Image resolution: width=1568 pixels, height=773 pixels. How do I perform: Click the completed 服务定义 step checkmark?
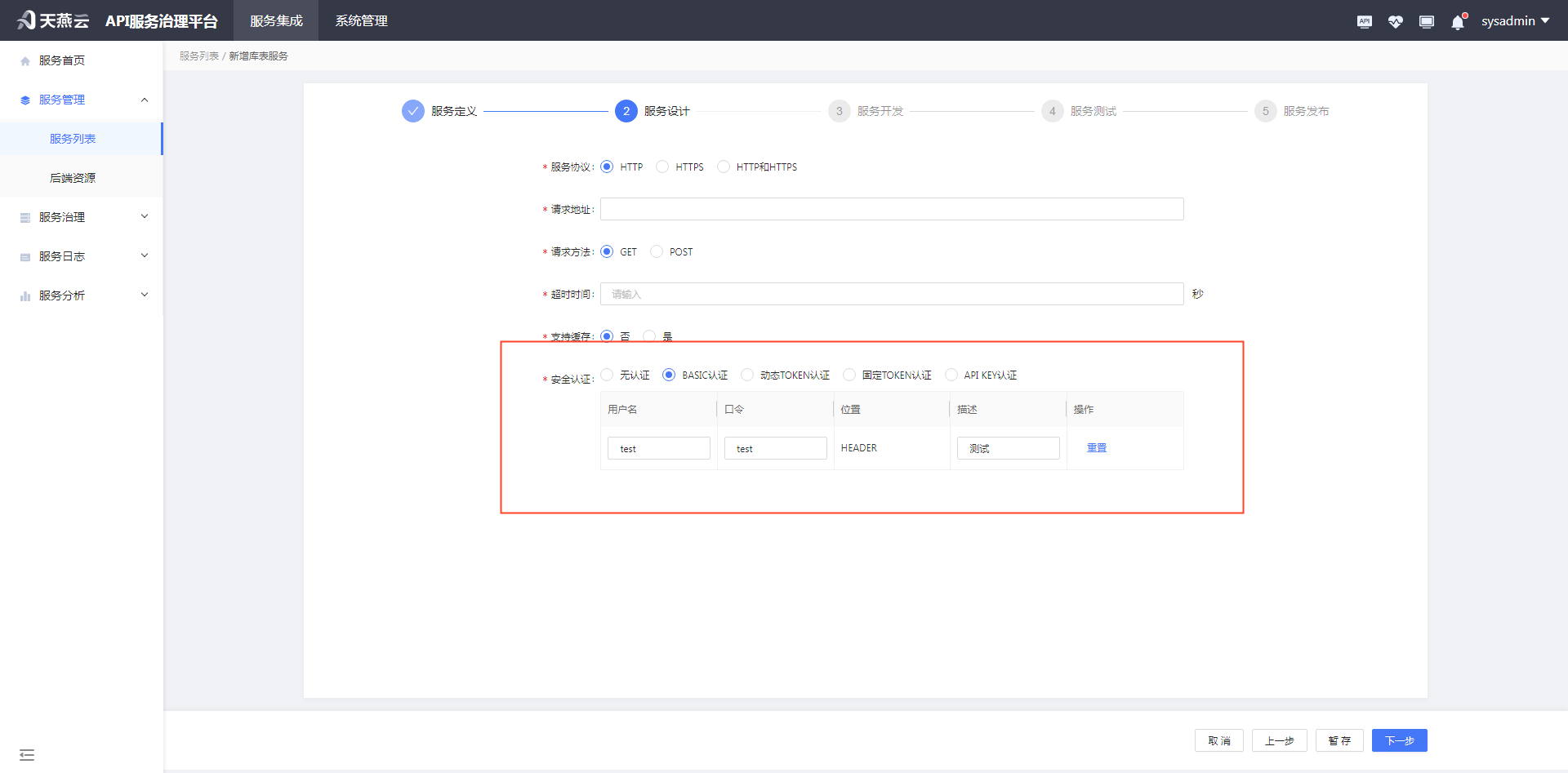pos(413,111)
